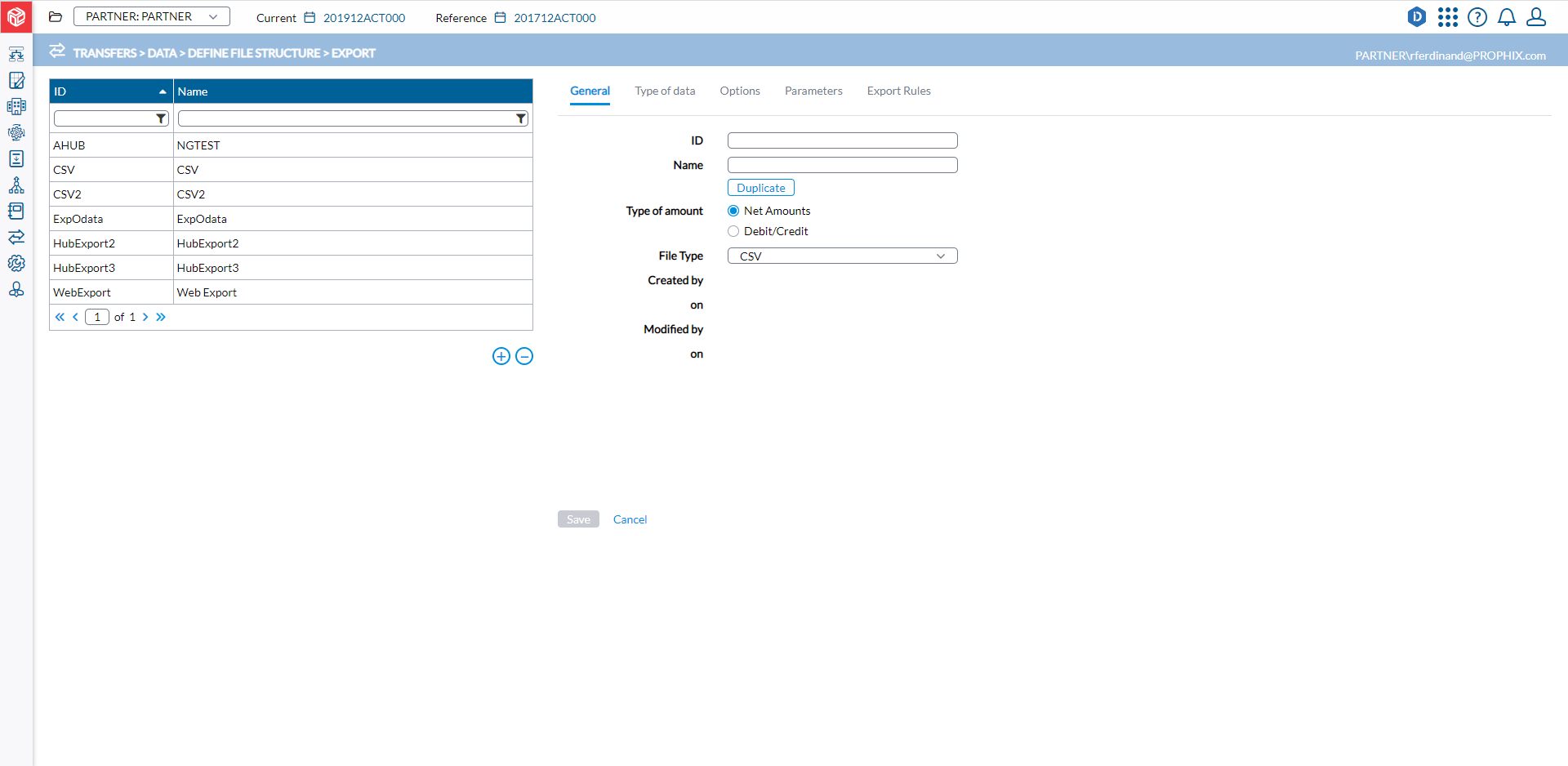Click the breadcrumb path TRANSFERS > DATA
This screenshot has height=766, width=1568.
pos(125,53)
